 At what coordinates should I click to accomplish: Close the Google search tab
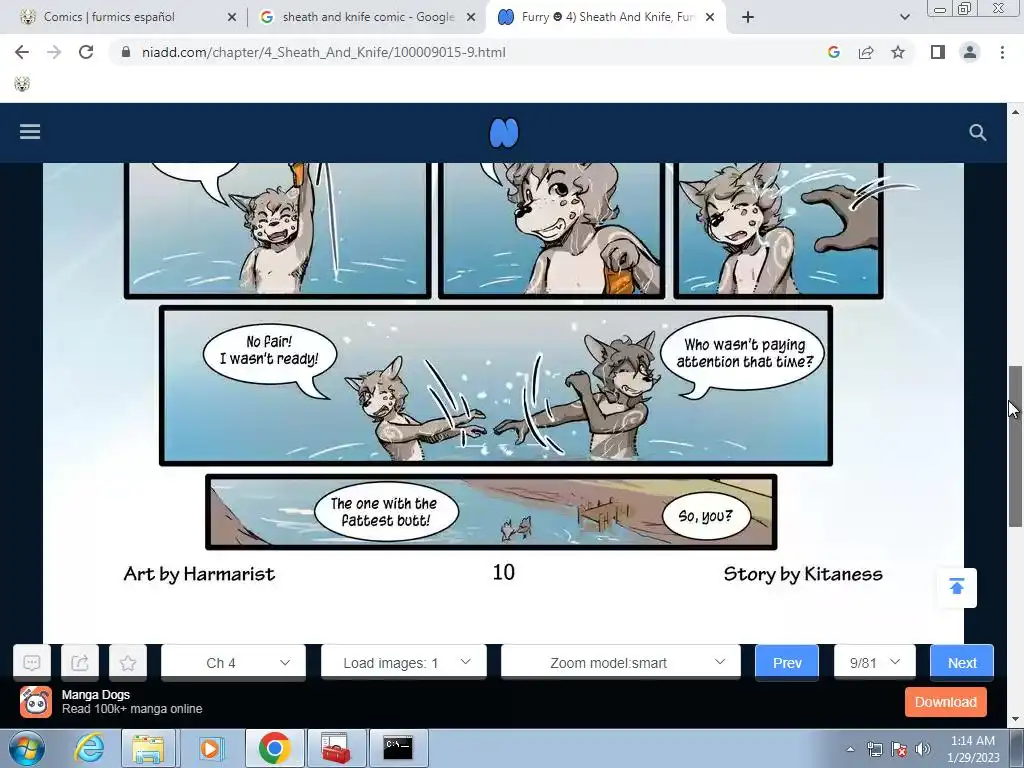pos(471,17)
